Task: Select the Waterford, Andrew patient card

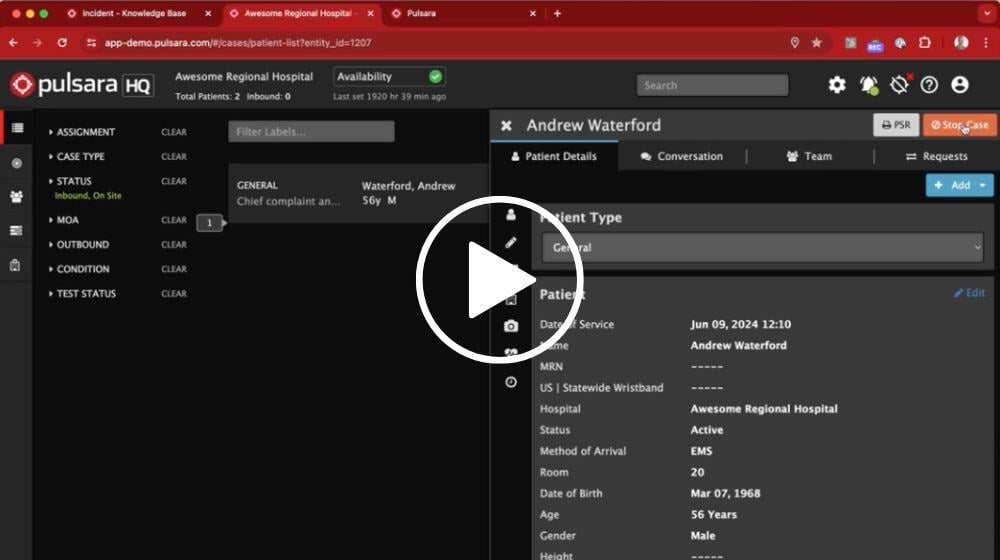Action: tap(358, 193)
